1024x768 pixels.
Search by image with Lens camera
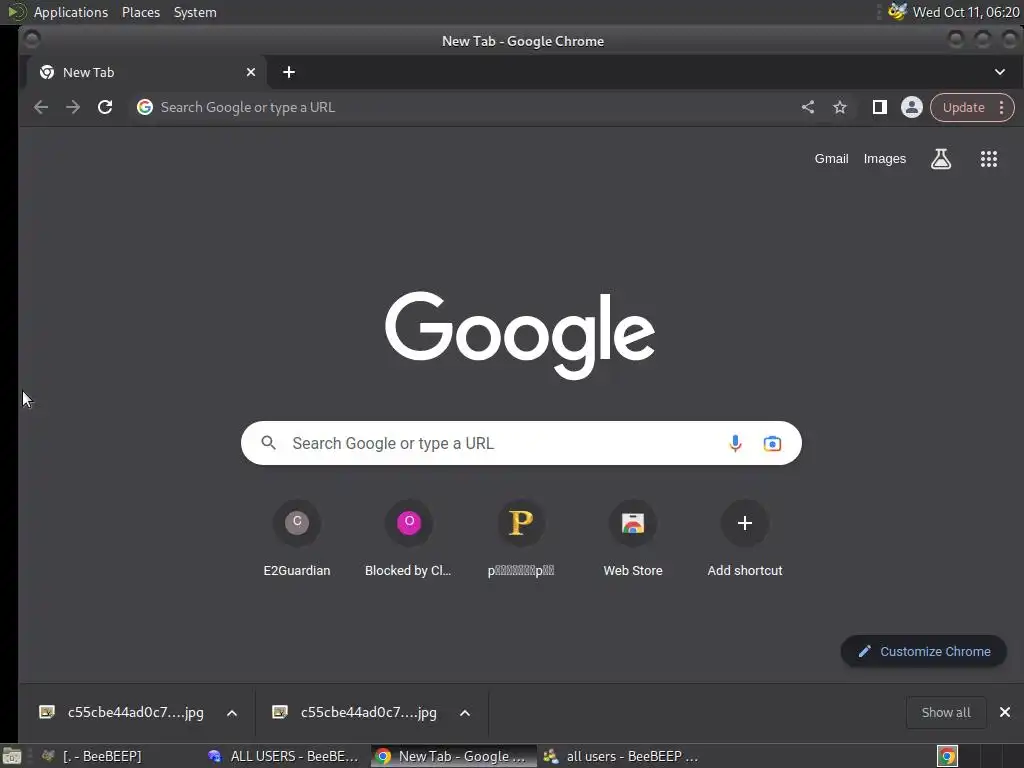pos(772,443)
